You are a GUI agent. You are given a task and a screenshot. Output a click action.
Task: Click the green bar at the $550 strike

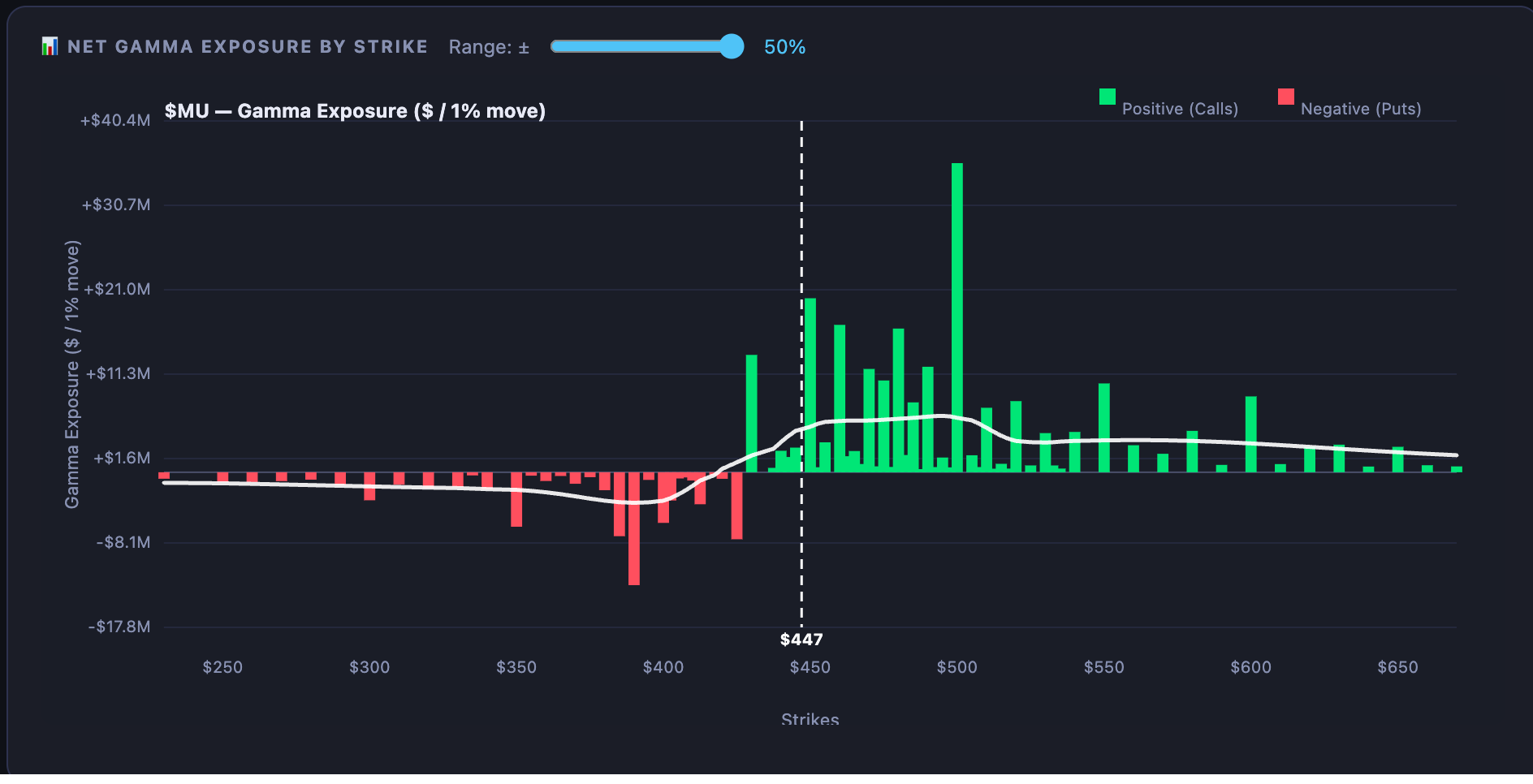click(x=1104, y=428)
